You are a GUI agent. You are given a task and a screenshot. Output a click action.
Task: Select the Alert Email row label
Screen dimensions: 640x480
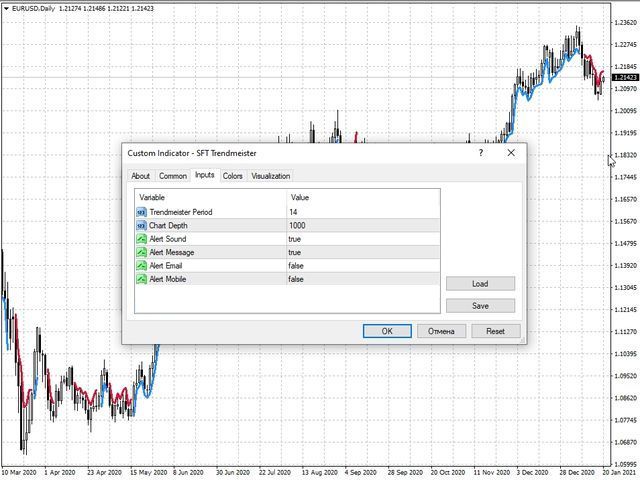pyautogui.click(x=166, y=266)
